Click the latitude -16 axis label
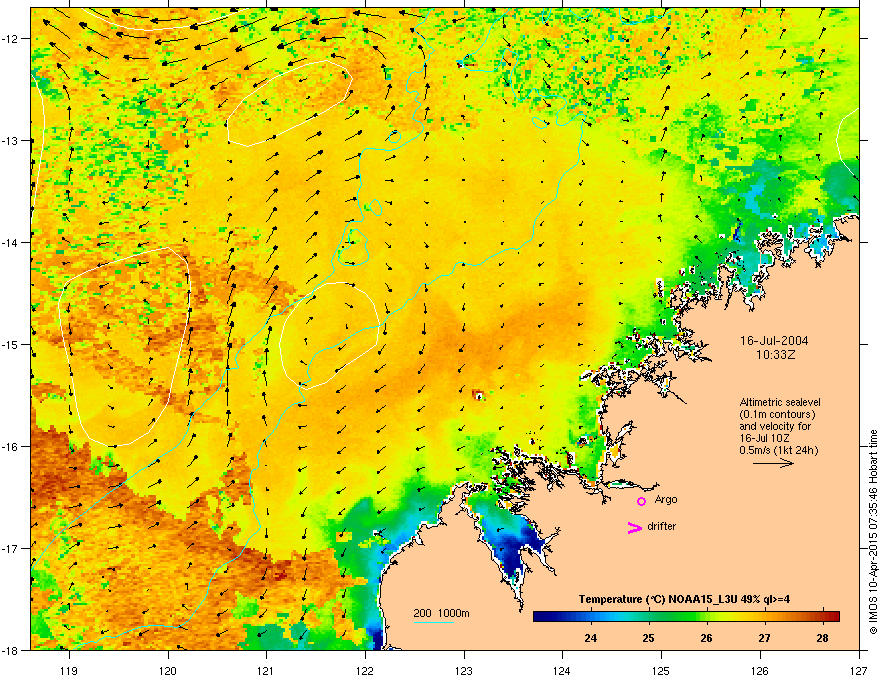The image size is (880, 680). [10, 447]
